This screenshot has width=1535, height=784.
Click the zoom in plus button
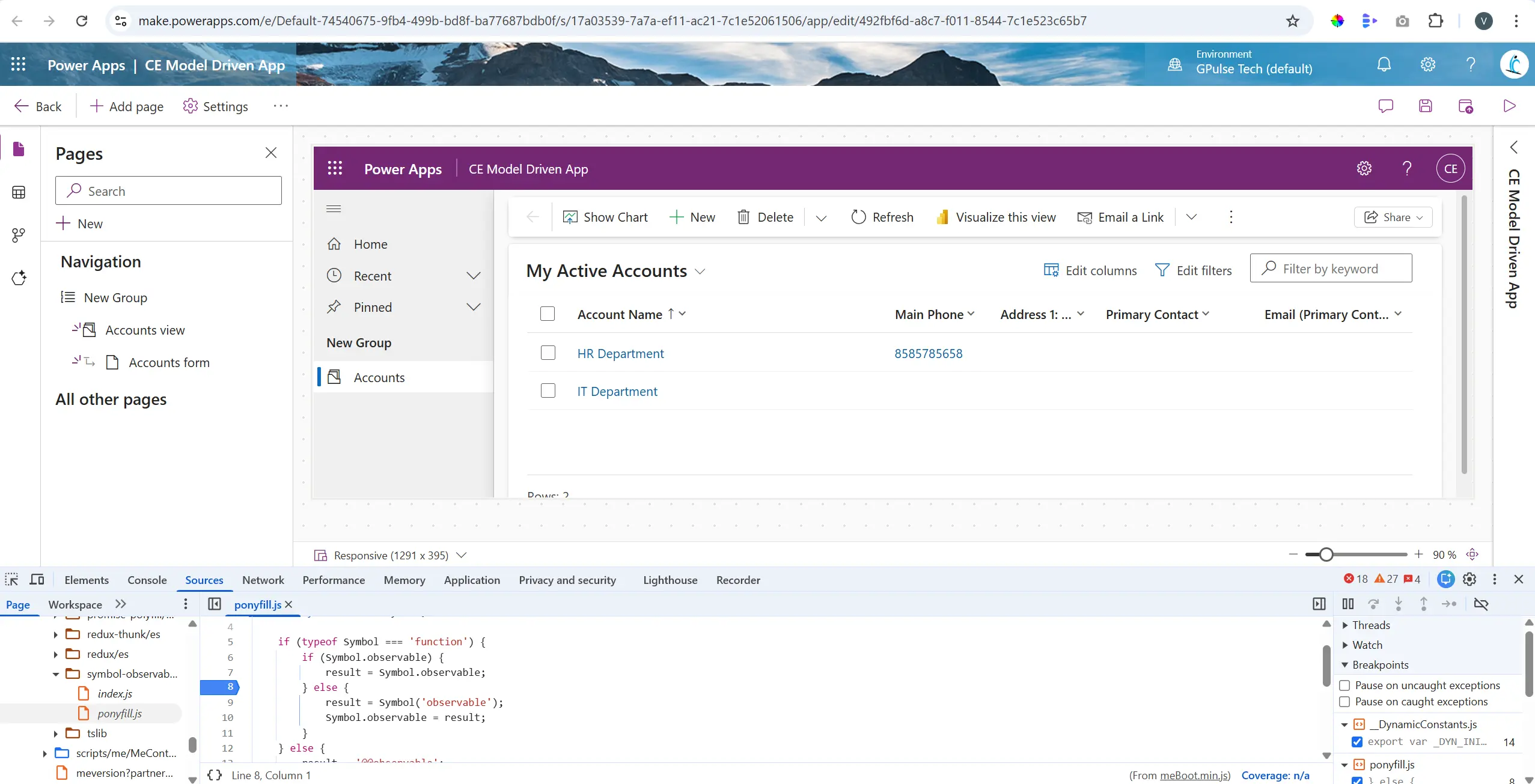point(1418,554)
